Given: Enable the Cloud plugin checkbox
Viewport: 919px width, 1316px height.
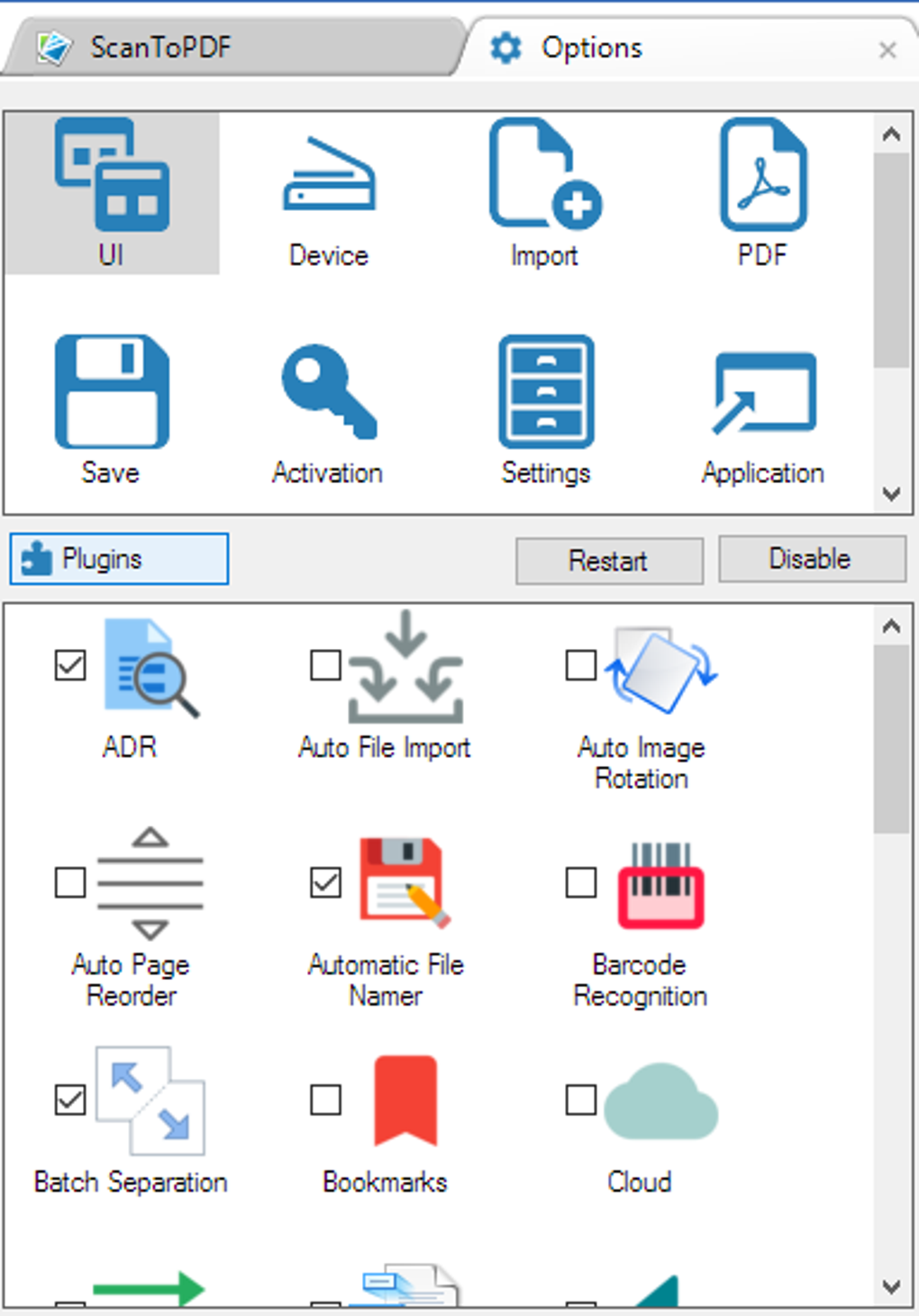Looking at the screenshot, I should click(x=581, y=1100).
